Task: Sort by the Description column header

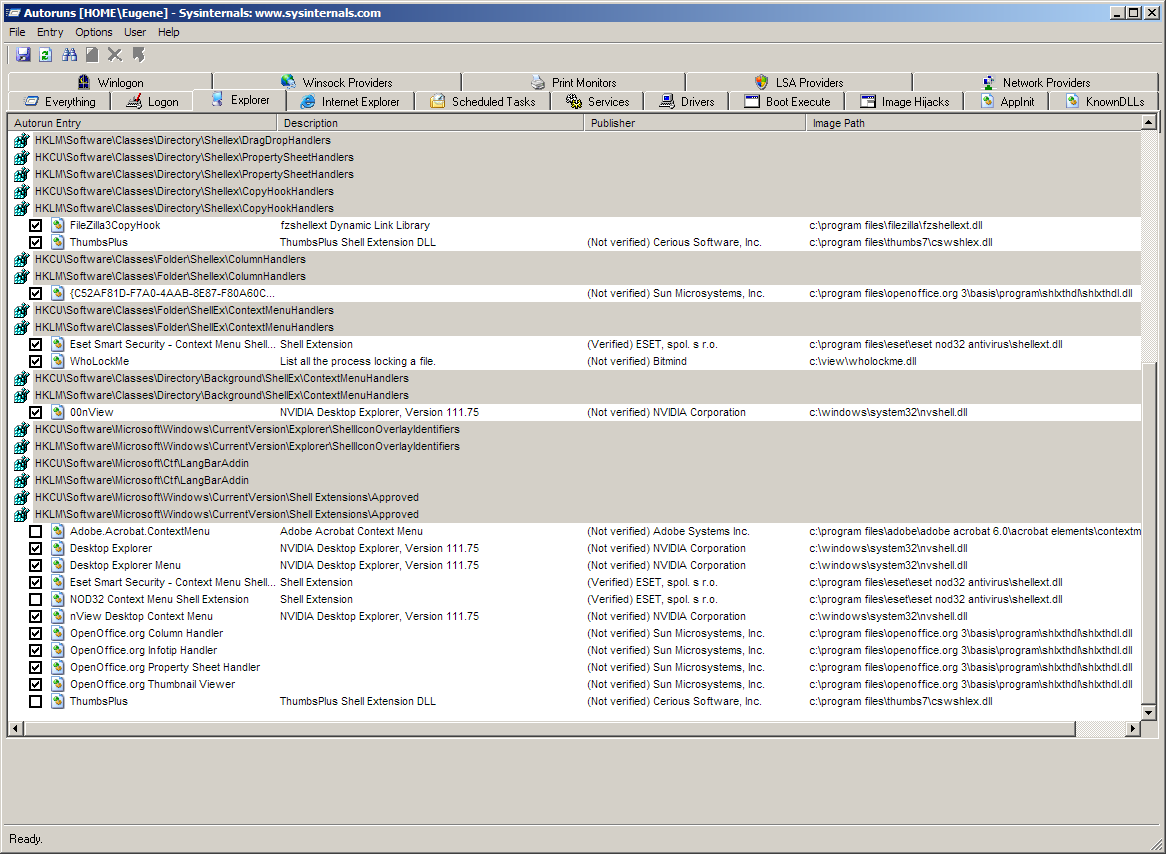Action: point(431,123)
